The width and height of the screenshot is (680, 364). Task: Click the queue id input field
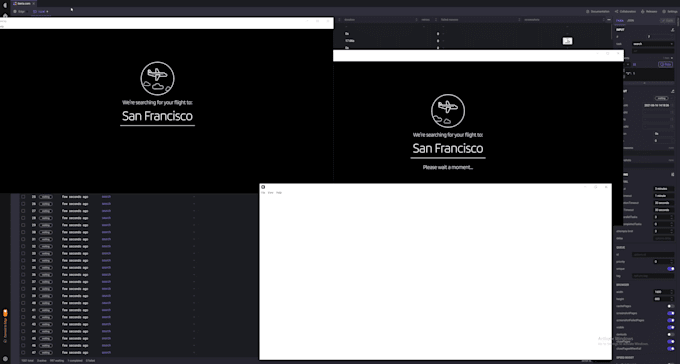(653, 255)
